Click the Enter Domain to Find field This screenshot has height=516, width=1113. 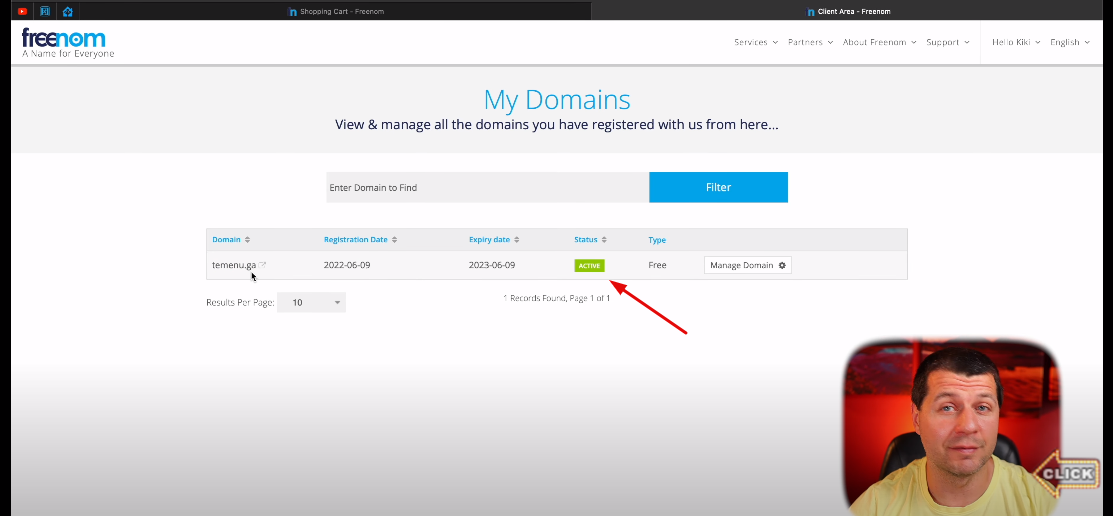[x=487, y=187]
